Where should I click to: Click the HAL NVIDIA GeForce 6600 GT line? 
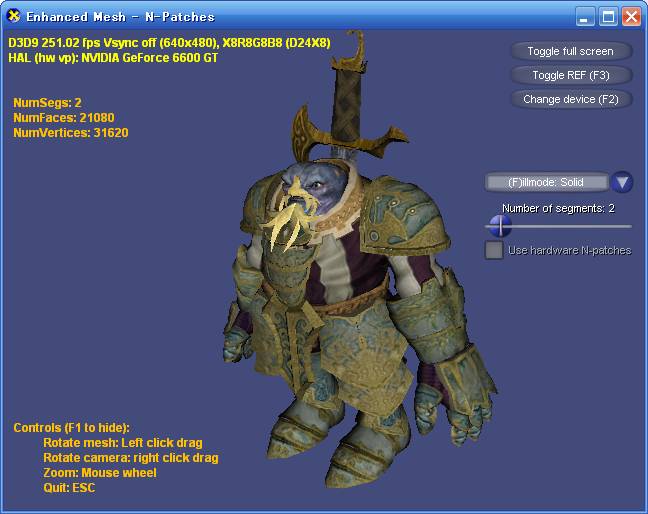pos(113,57)
